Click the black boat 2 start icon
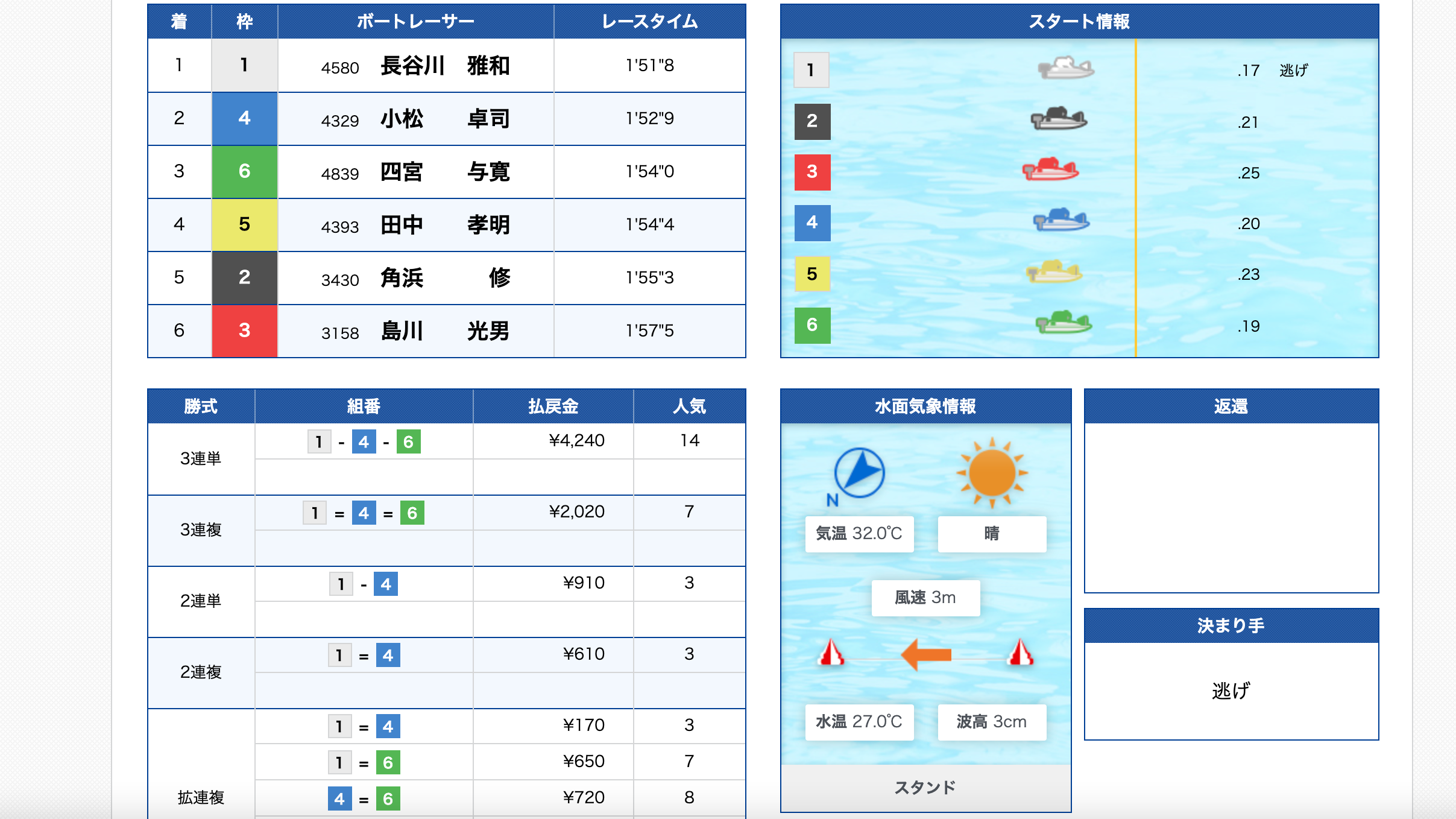The height and width of the screenshot is (819, 1456). tap(1059, 119)
